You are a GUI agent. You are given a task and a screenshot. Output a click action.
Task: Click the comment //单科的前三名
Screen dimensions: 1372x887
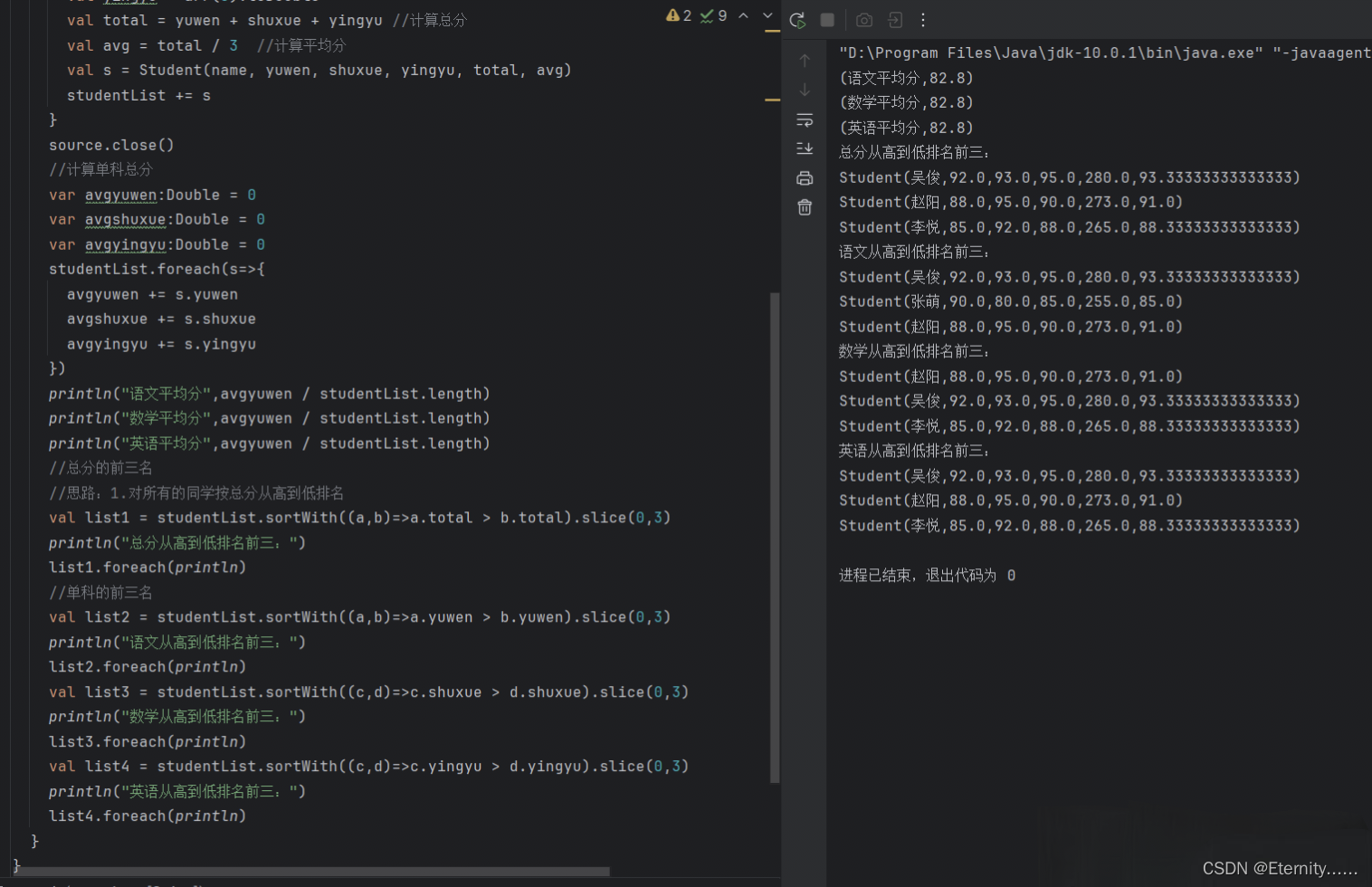[x=100, y=593]
